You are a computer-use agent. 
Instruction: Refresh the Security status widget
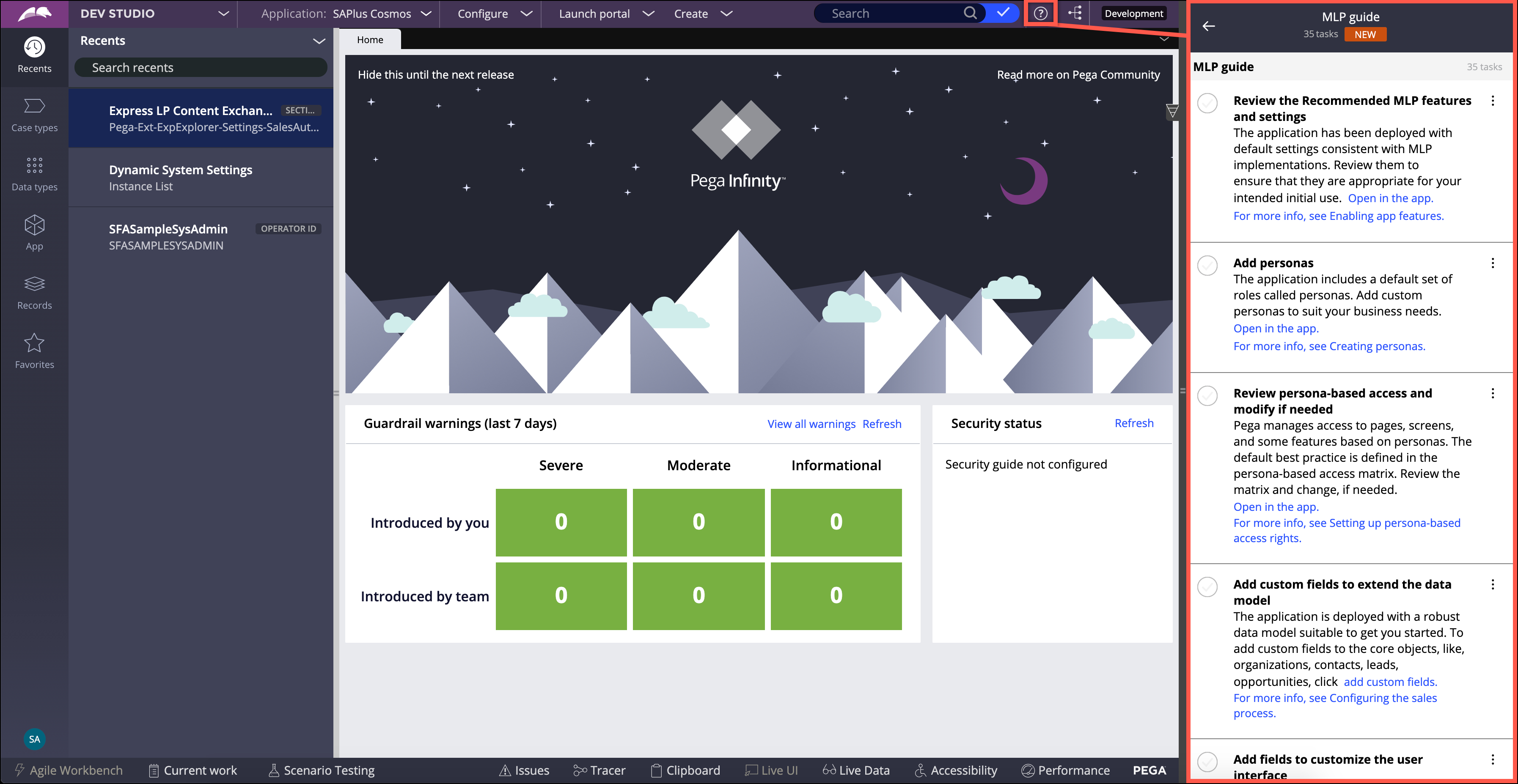[1134, 423]
